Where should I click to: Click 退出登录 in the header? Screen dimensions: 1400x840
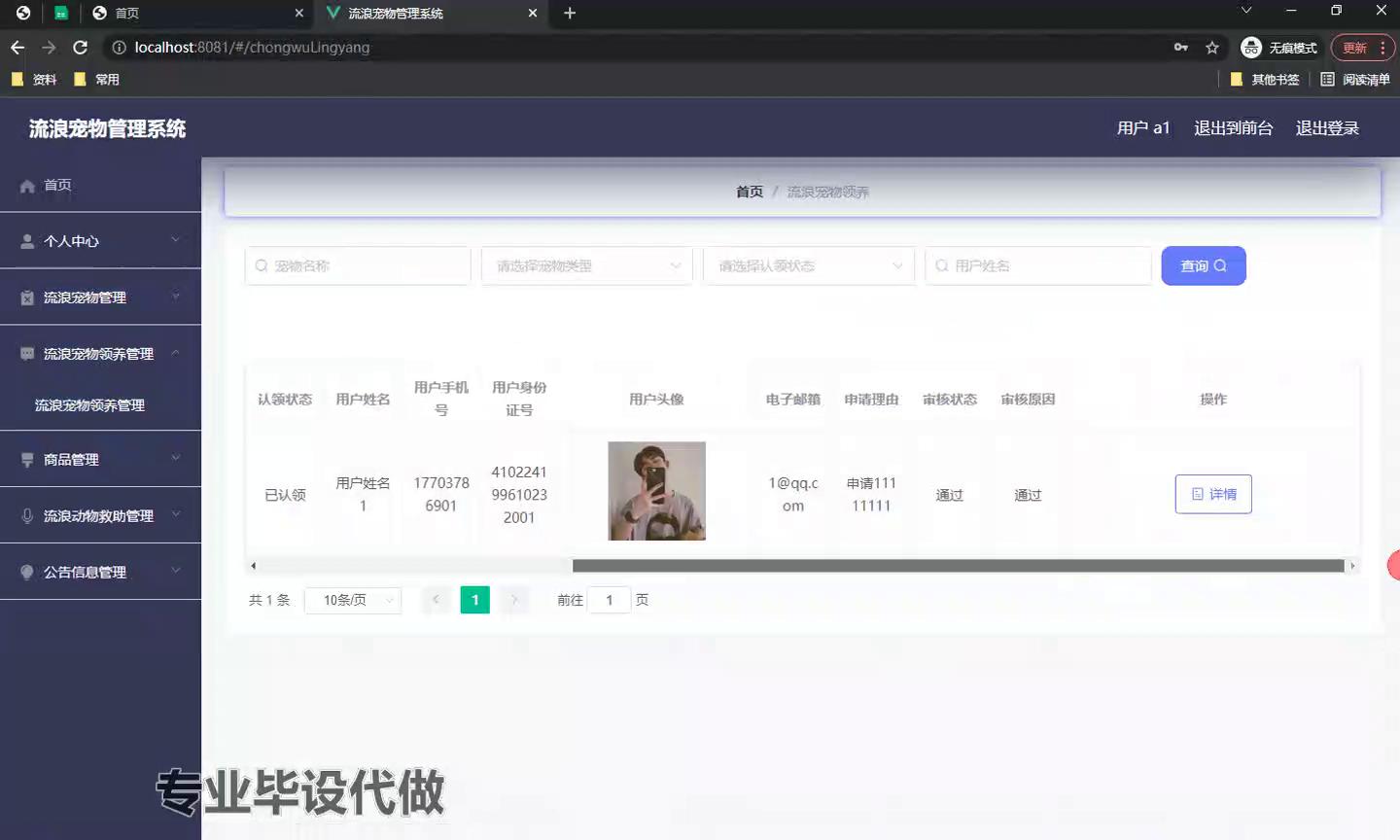click(1326, 128)
